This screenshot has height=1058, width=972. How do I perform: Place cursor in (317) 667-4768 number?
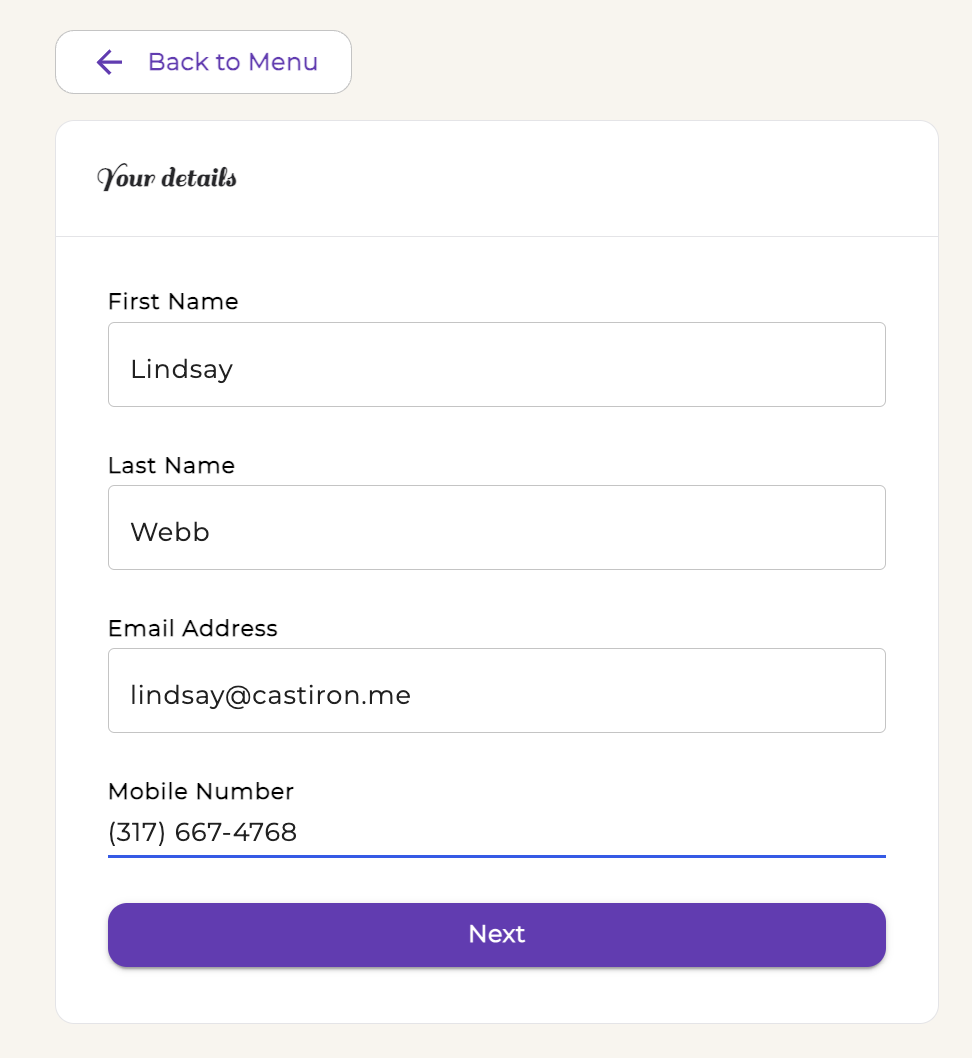[202, 833]
